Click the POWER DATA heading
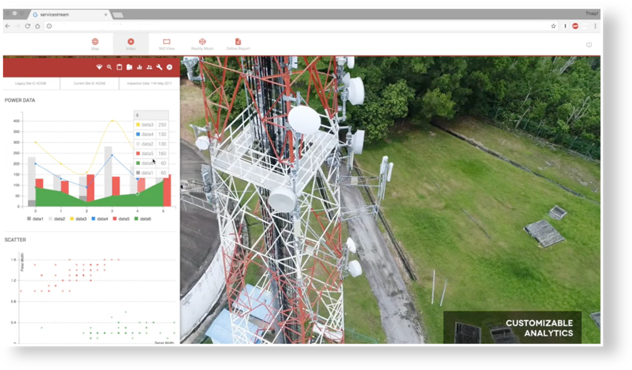This screenshot has height=370, width=632. [x=20, y=100]
